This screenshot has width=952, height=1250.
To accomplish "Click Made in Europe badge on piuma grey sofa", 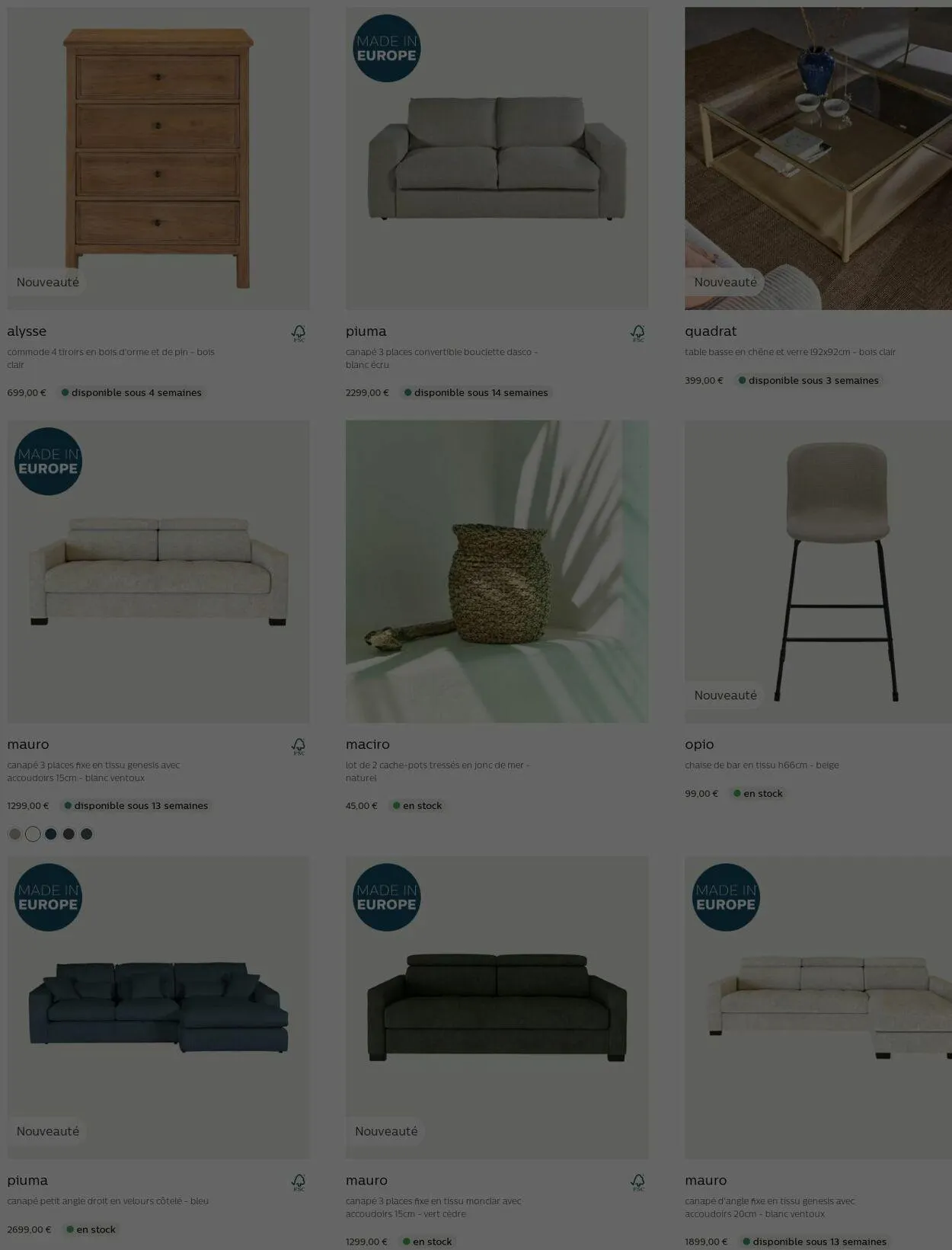I will [387, 48].
